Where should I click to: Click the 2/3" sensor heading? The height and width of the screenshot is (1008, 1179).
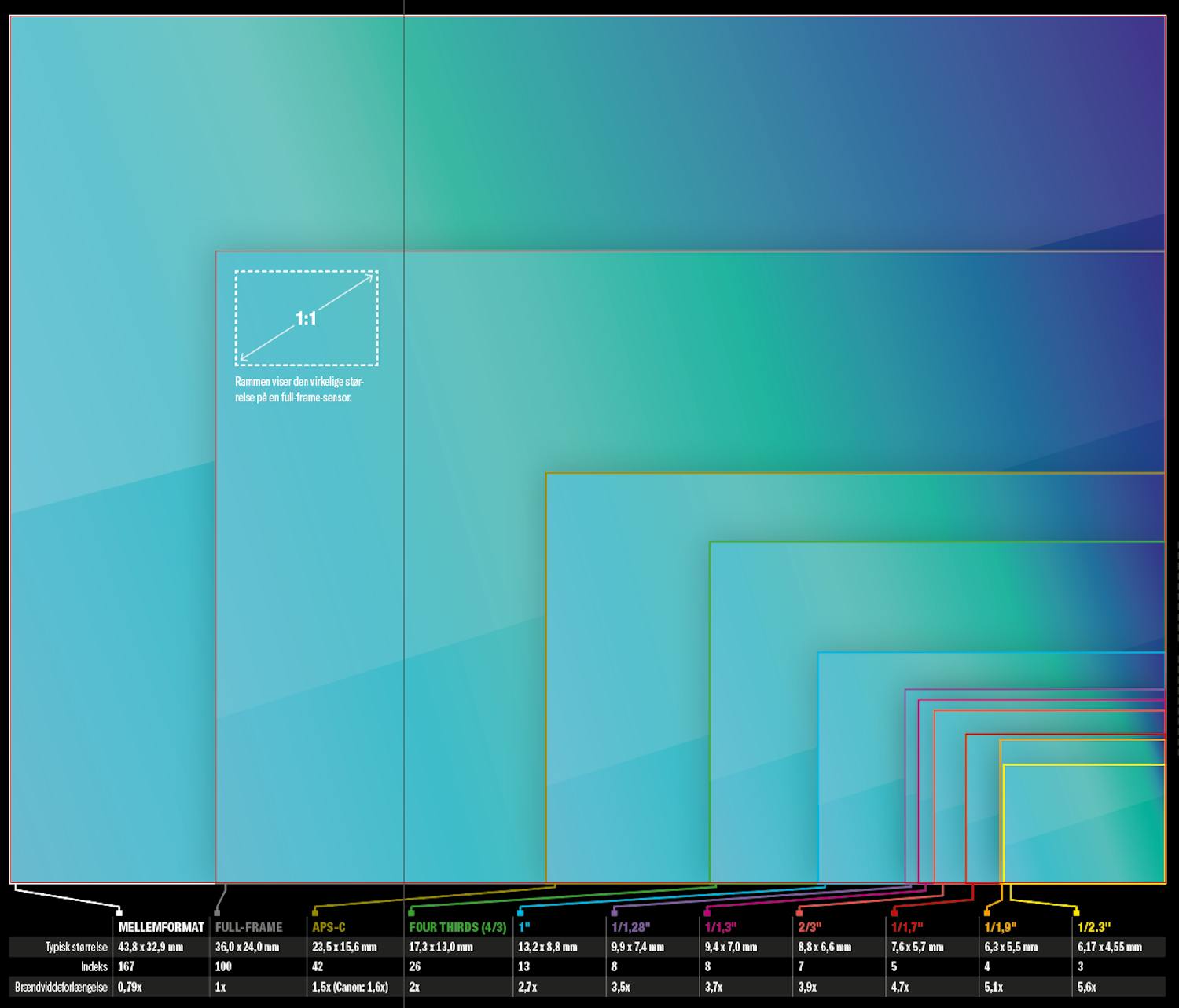[x=810, y=928]
